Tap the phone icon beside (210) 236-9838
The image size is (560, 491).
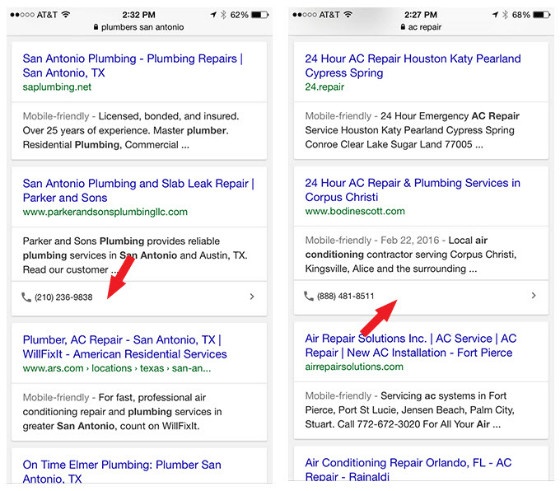(26, 297)
